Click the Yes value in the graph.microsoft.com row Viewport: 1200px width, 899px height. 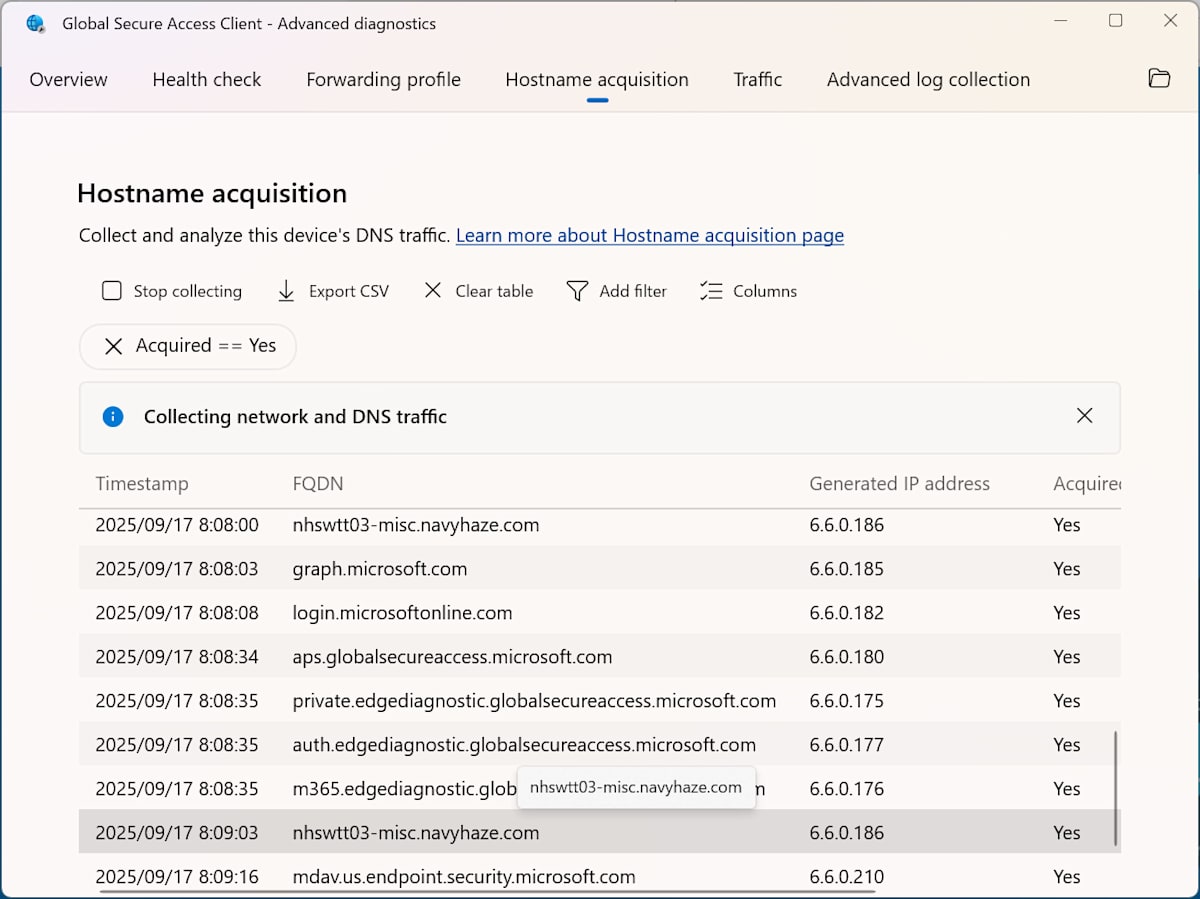[x=1067, y=569]
